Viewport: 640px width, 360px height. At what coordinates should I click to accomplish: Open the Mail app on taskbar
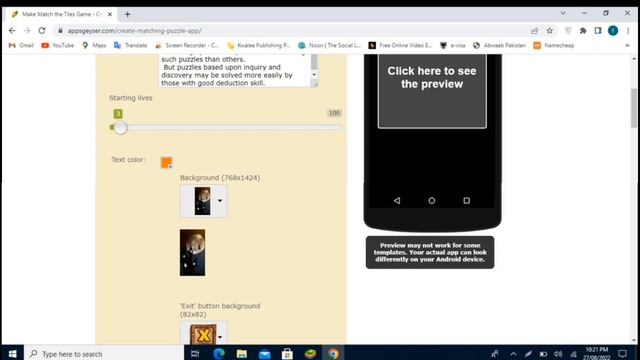[x=264, y=353]
